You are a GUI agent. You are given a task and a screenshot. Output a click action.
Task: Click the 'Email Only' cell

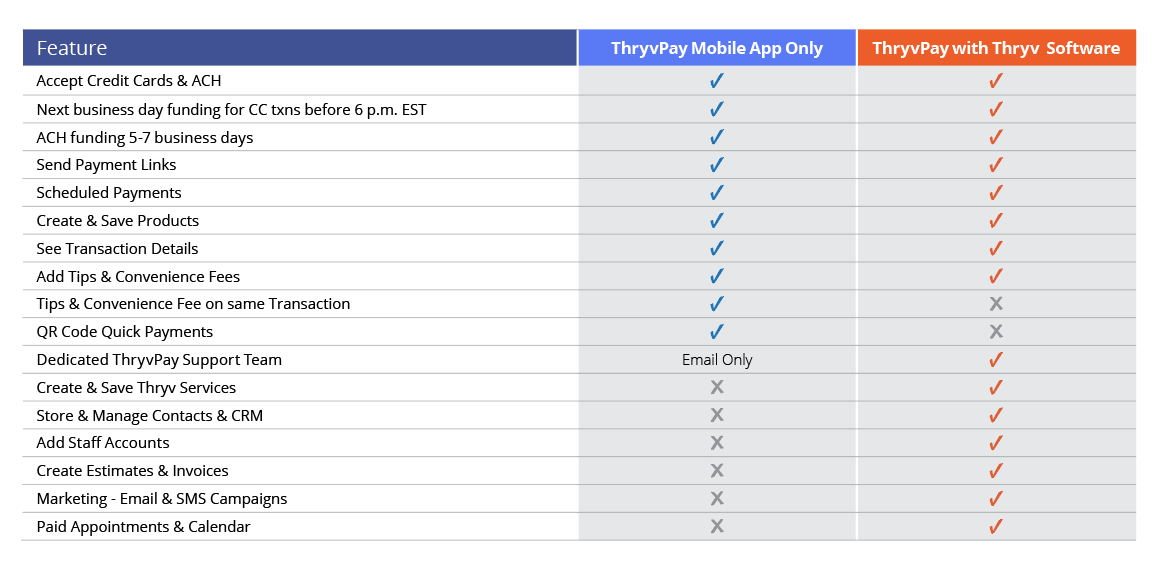717,360
